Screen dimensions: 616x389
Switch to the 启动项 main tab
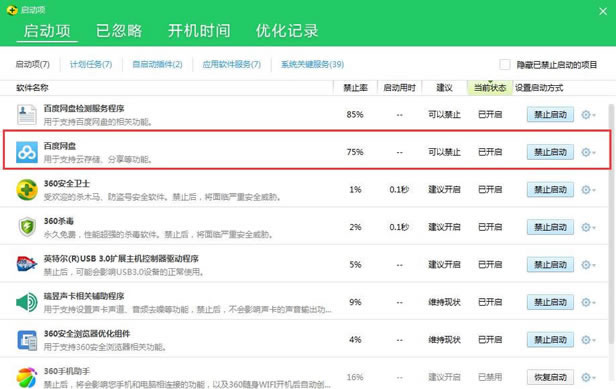click(47, 31)
